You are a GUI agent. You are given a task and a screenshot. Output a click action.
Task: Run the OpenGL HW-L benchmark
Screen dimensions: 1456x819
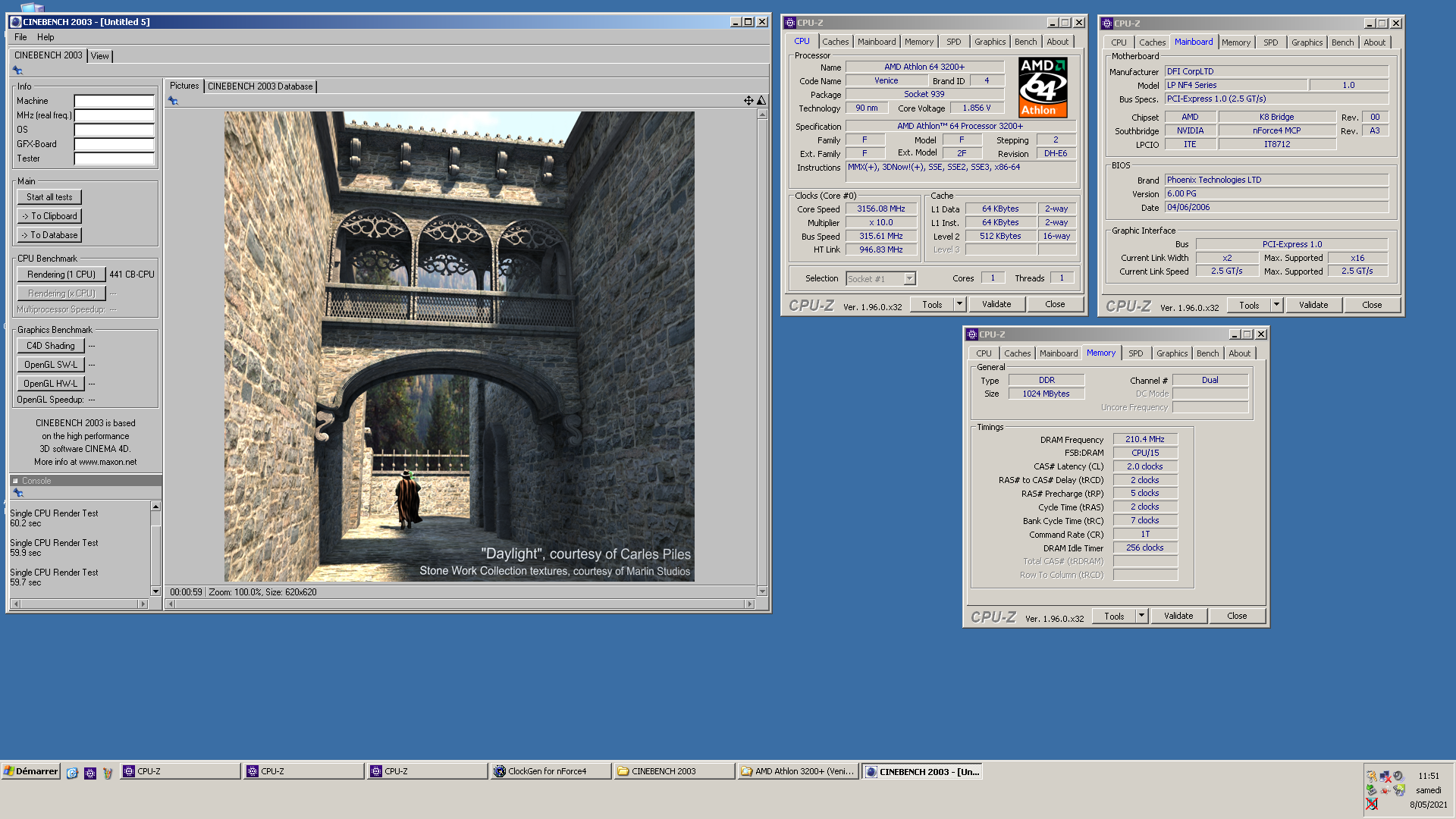pos(50,384)
